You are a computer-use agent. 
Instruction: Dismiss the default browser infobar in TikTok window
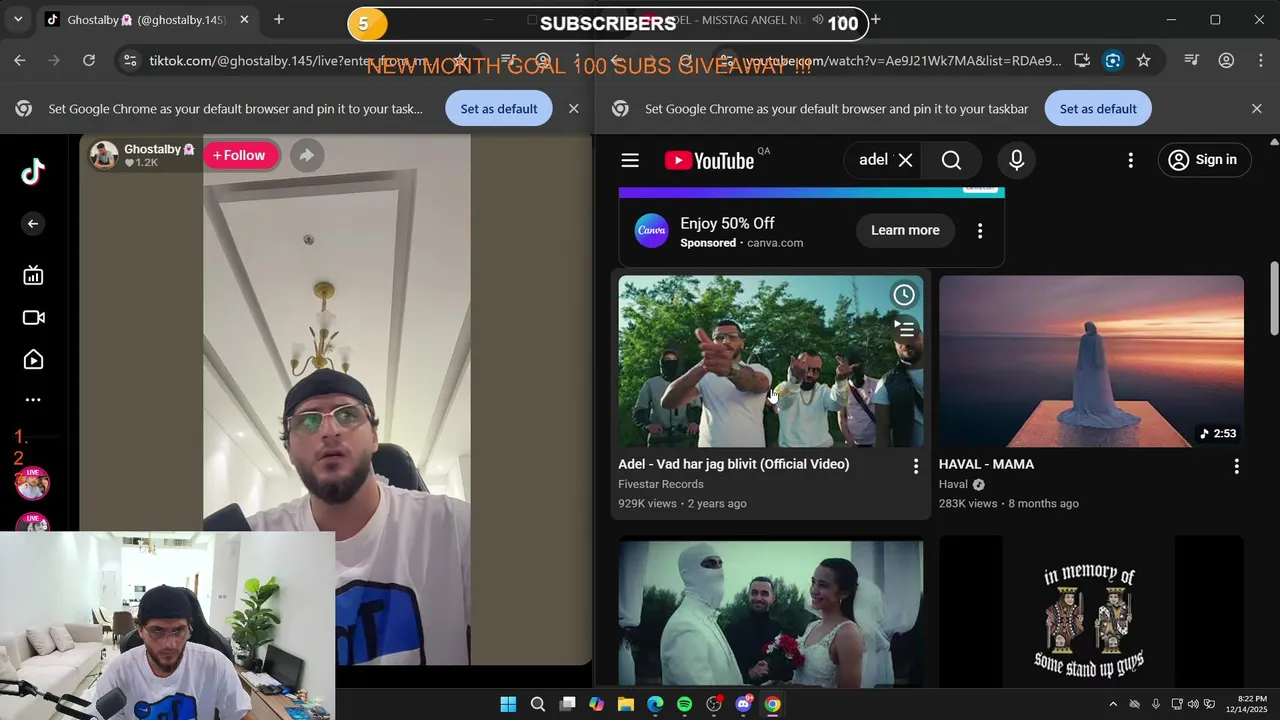573,109
